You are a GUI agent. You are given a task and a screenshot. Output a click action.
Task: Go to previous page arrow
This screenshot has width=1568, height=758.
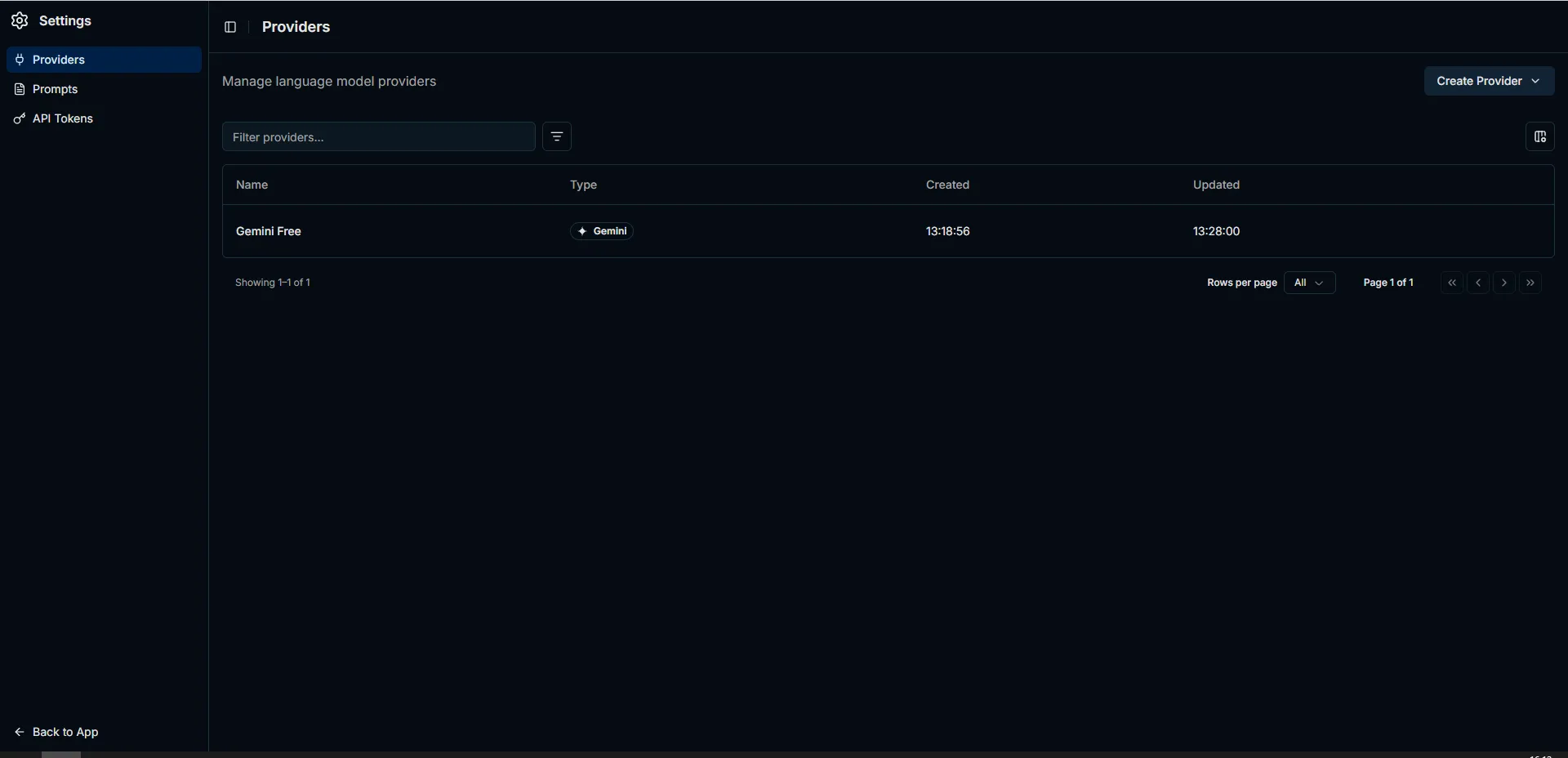(1478, 283)
